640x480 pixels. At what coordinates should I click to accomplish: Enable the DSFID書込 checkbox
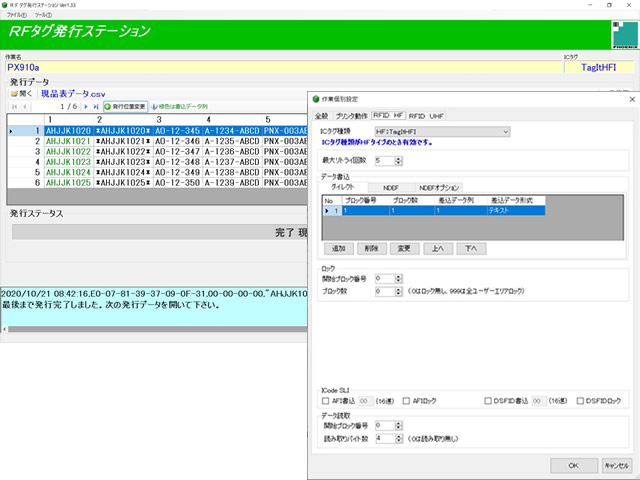(488, 401)
